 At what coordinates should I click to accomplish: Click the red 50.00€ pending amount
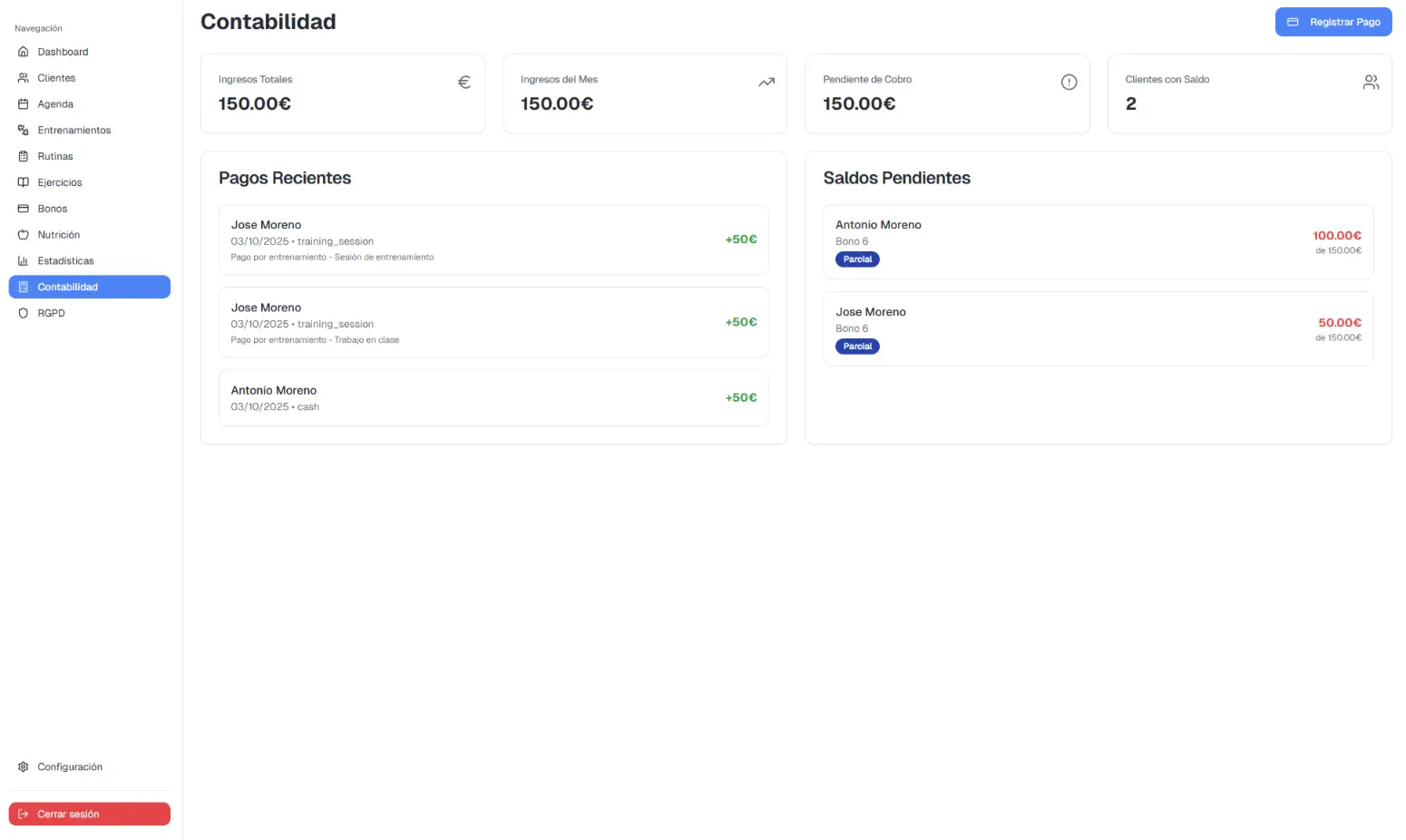coord(1340,322)
